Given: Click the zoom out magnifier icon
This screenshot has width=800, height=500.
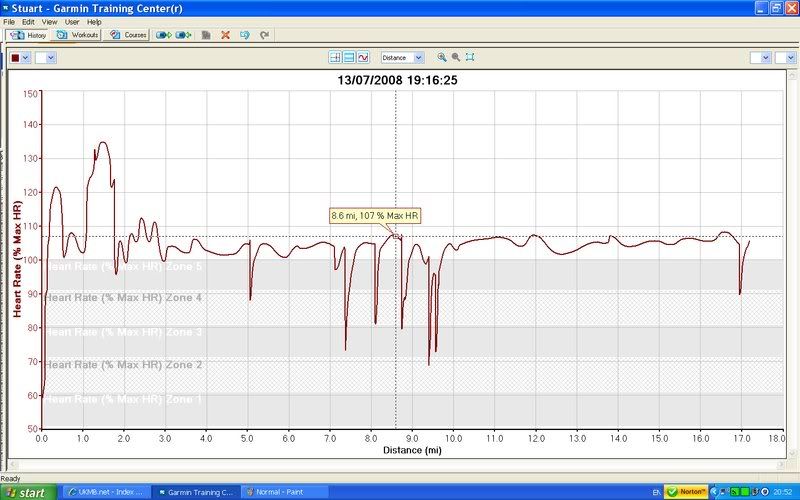Looking at the screenshot, I should pyautogui.click(x=456, y=57).
